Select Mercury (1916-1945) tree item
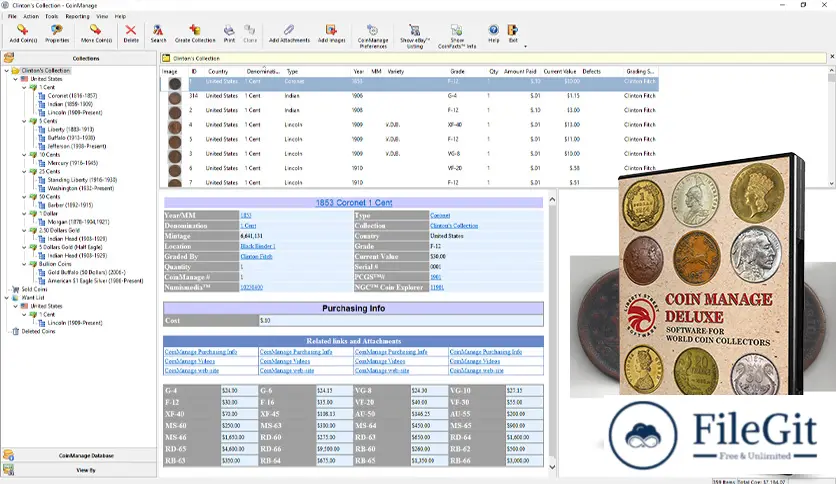This screenshot has height=484, width=836. (x=73, y=163)
